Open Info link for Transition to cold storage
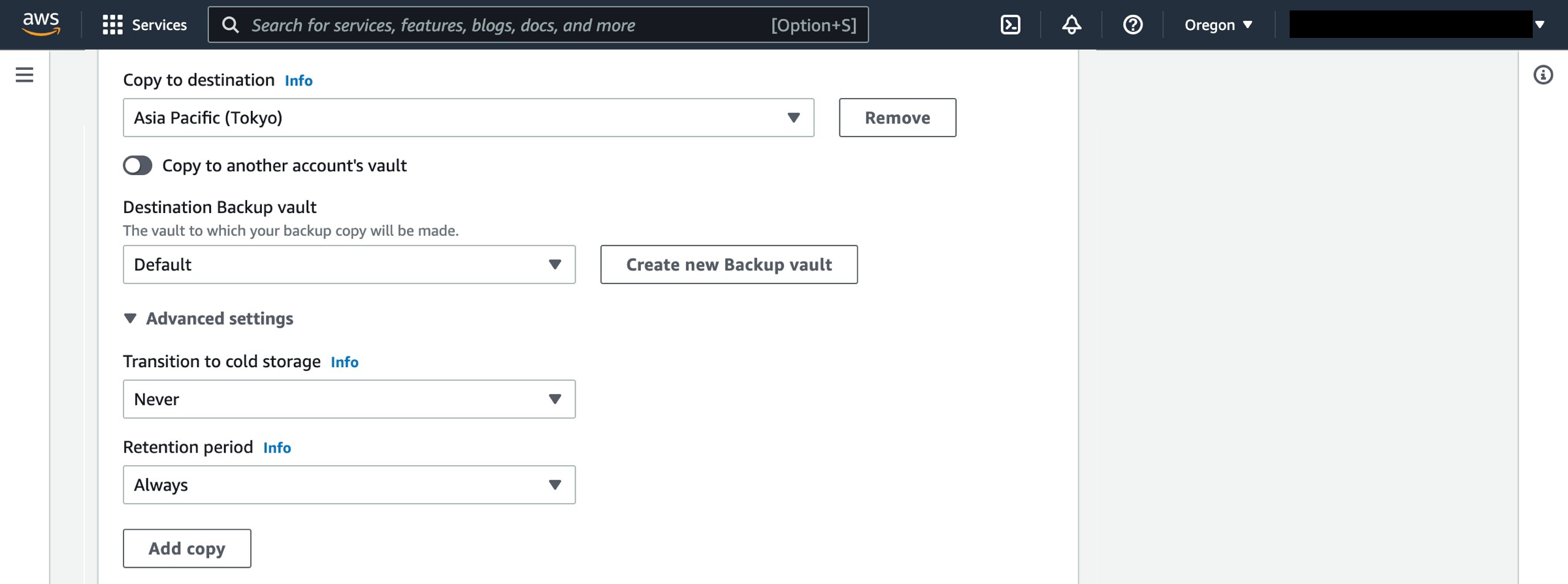The width and height of the screenshot is (1568, 584). click(344, 362)
